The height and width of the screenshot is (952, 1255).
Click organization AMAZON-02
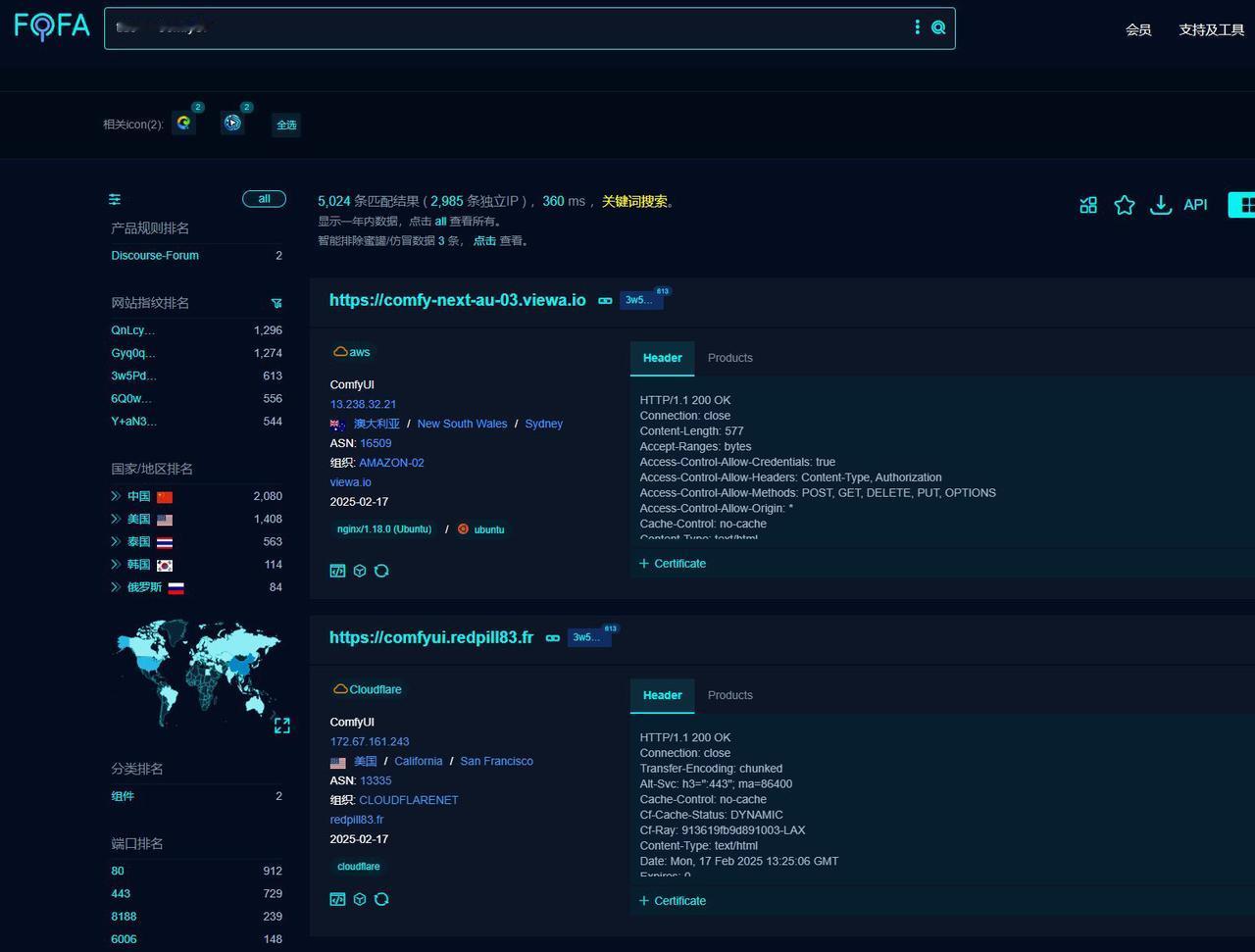click(x=391, y=463)
